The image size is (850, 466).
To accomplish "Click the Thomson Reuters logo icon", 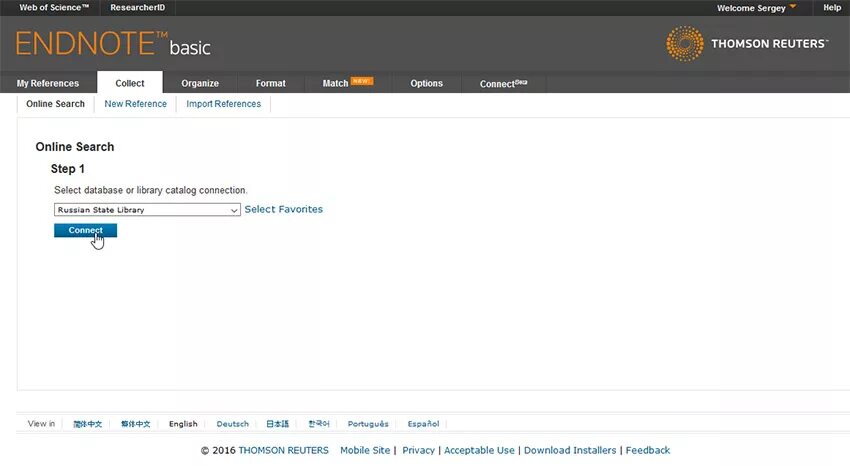I will coord(685,43).
